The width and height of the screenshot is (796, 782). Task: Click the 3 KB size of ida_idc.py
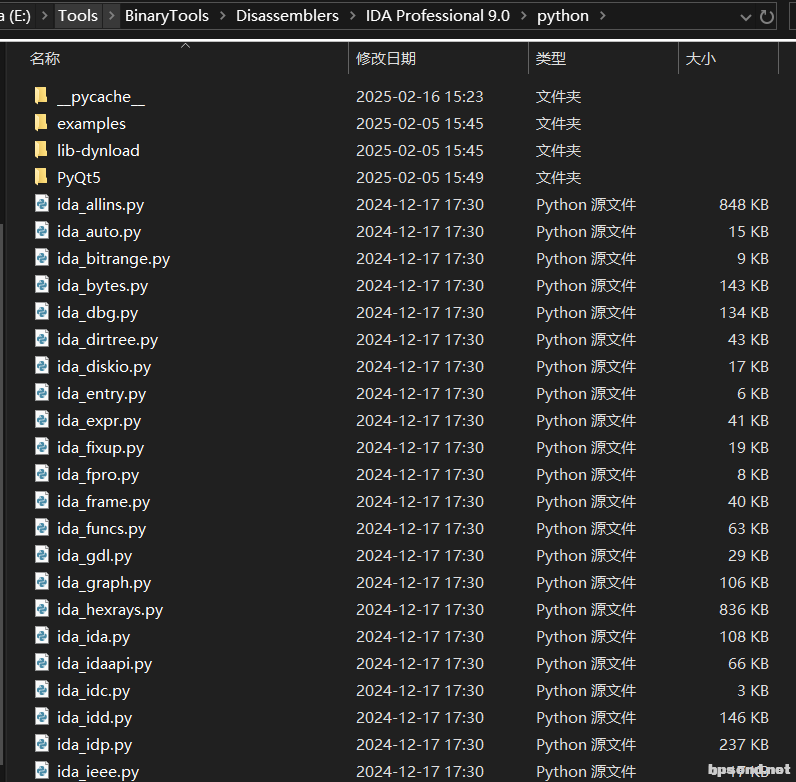point(752,691)
